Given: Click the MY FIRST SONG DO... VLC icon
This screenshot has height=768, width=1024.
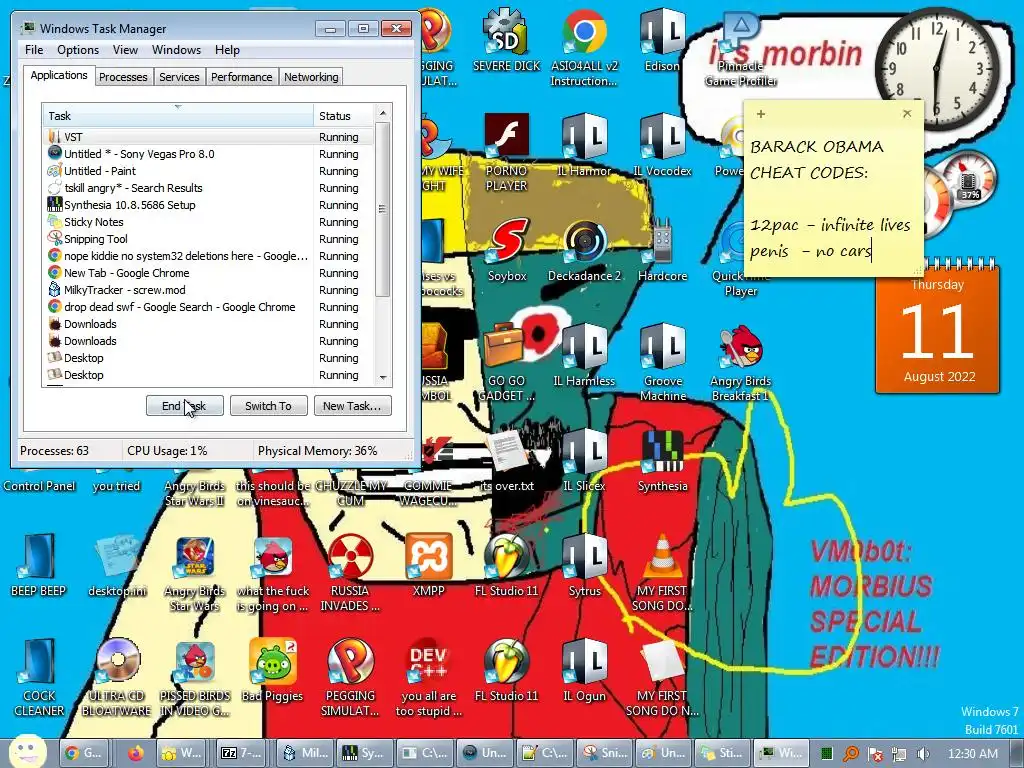Looking at the screenshot, I should 662,573.
